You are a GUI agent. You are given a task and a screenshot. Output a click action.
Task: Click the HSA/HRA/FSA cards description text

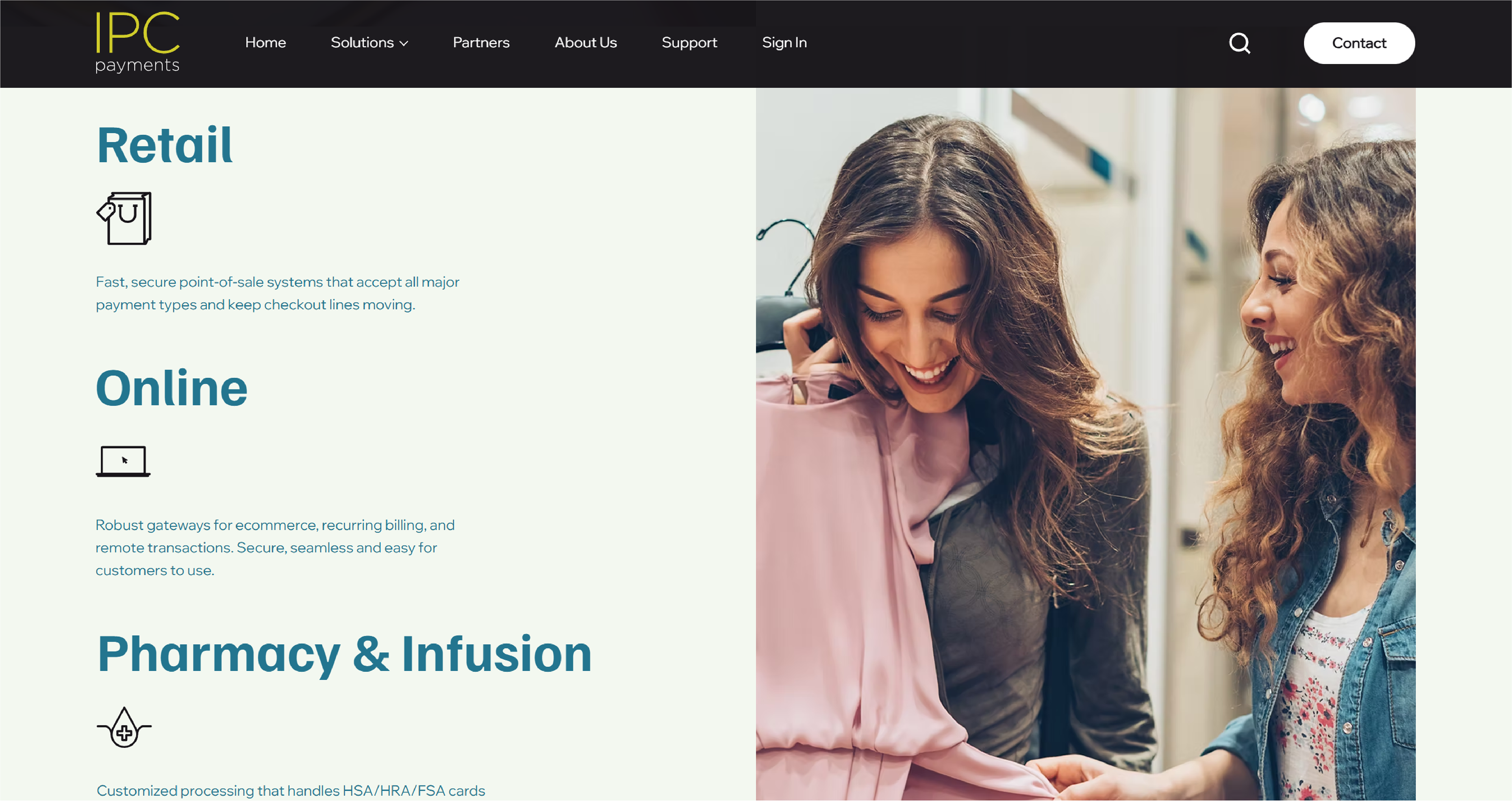291,790
